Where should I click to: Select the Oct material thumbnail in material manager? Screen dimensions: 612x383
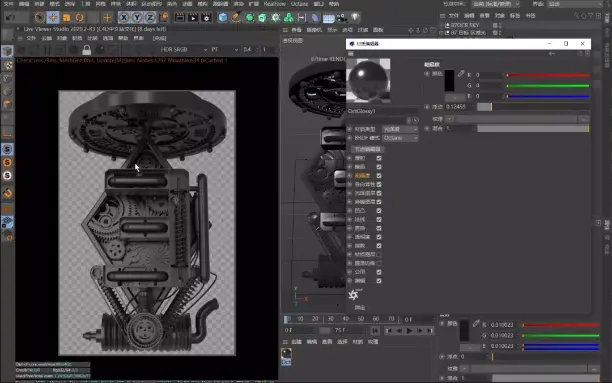pyautogui.click(x=286, y=356)
